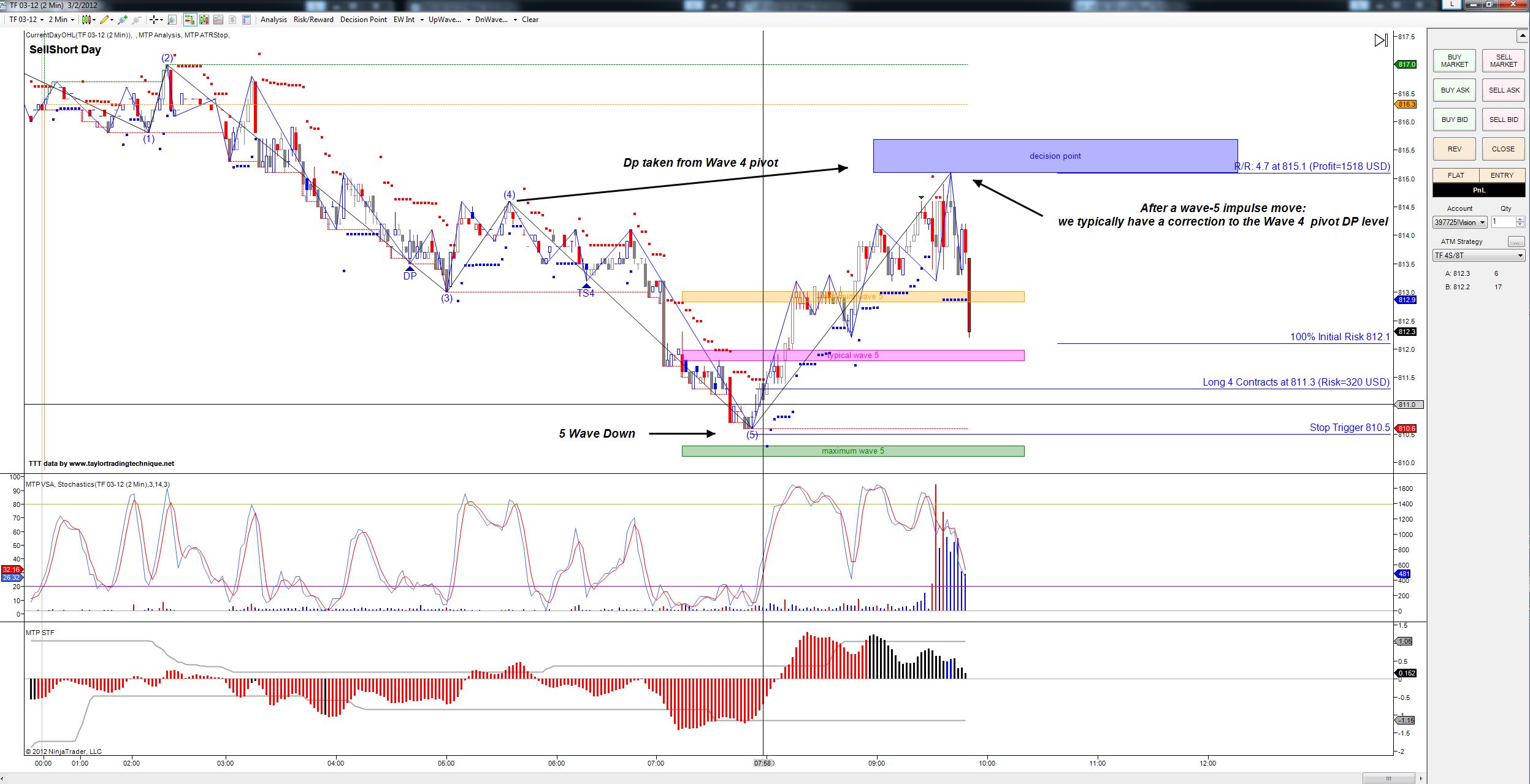This screenshot has height=784, width=1530.
Task: Click the FLAT position cell
Action: tap(1456, 175)
